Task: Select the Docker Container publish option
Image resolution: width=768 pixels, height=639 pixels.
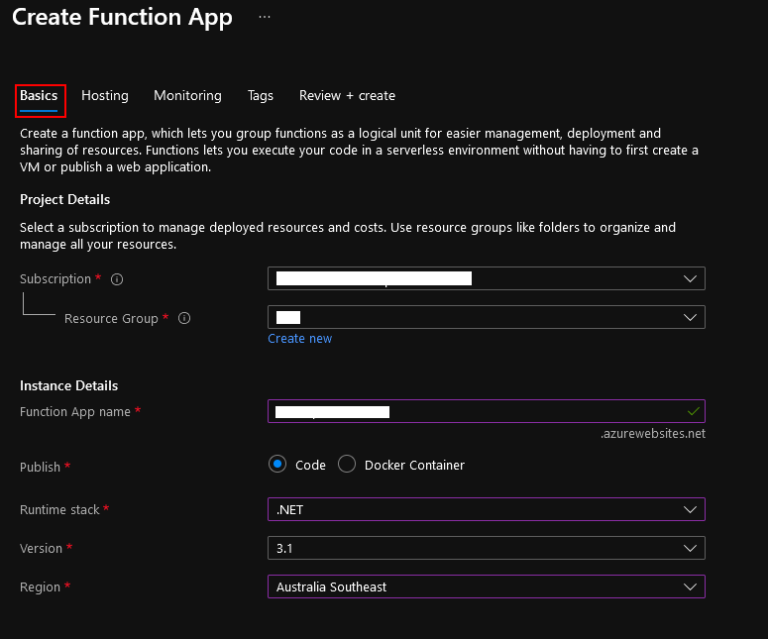Action: (347, 464)
